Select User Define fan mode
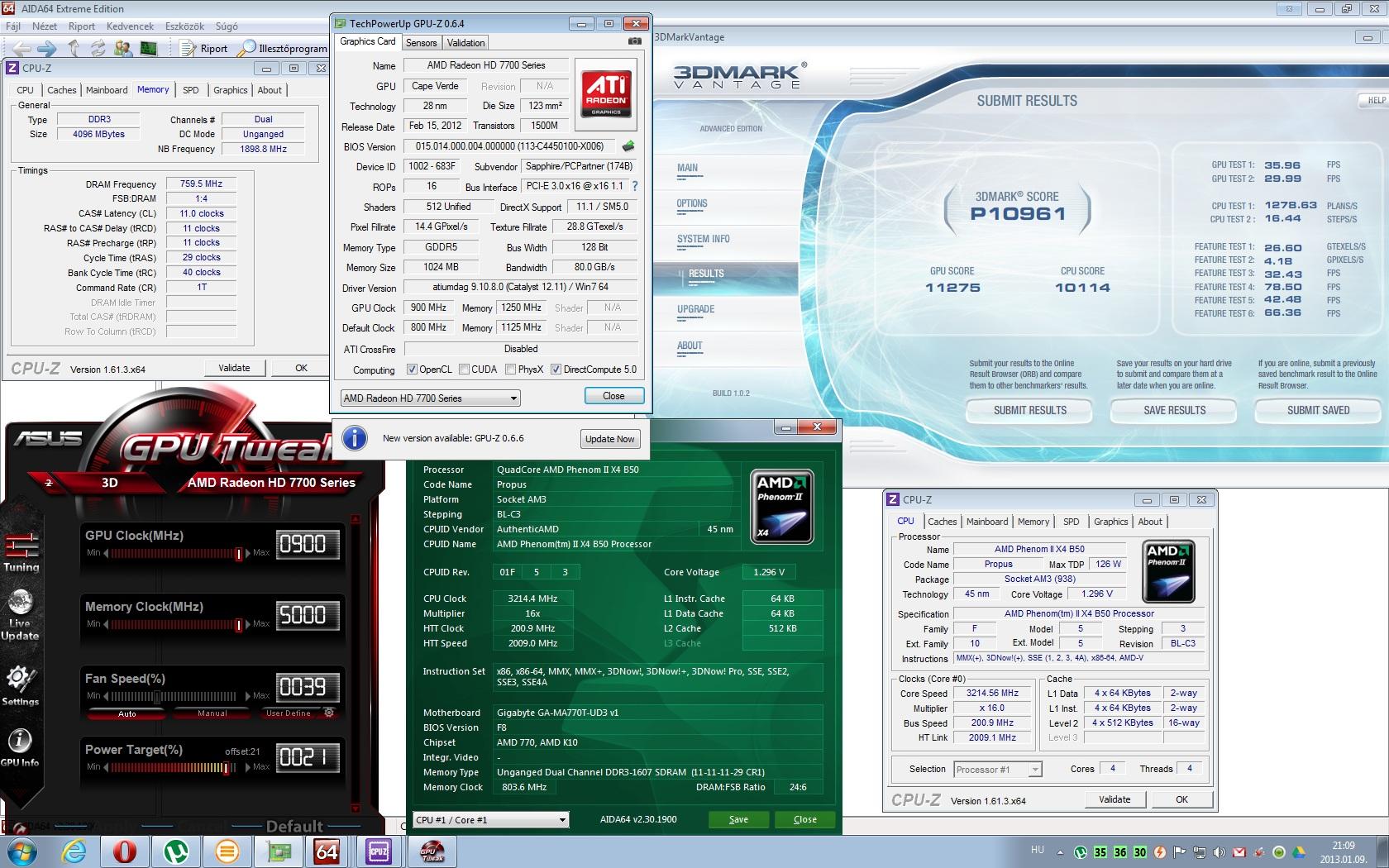Viewport: 1389px width, 868px height. (x=289, y=713)
